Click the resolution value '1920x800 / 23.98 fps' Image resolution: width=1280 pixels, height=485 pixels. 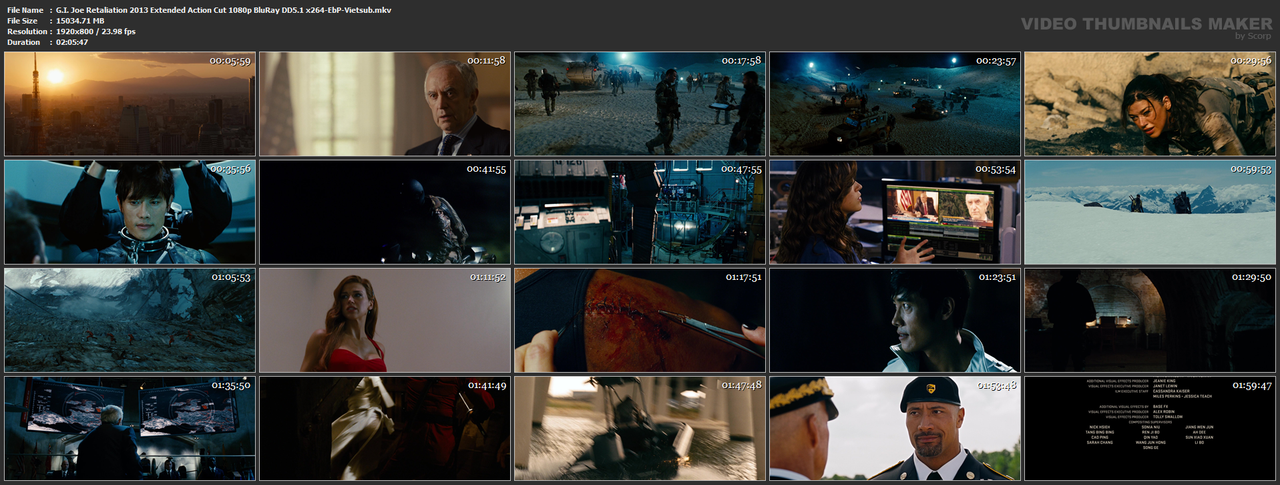[96, 31]
